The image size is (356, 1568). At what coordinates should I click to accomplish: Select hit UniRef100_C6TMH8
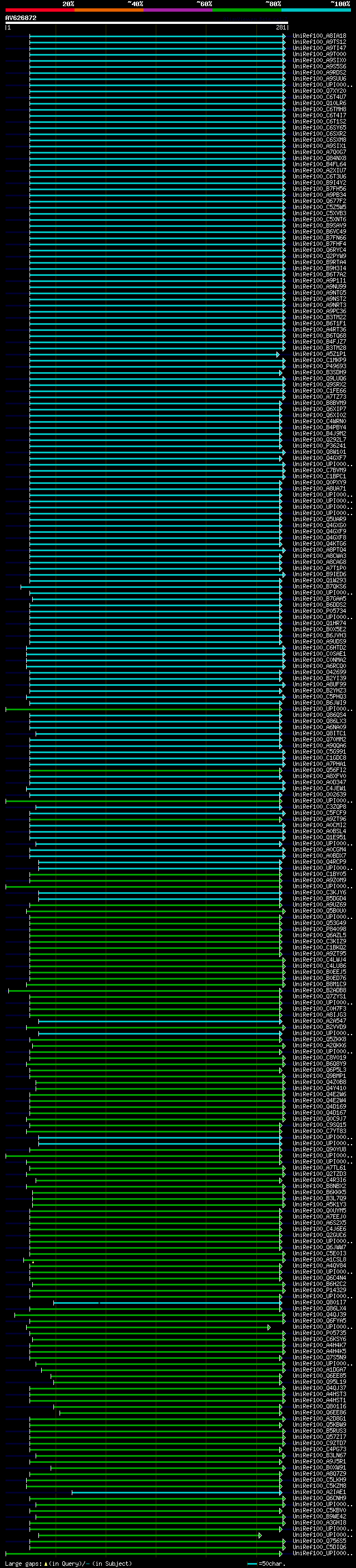tap(319, 109)
